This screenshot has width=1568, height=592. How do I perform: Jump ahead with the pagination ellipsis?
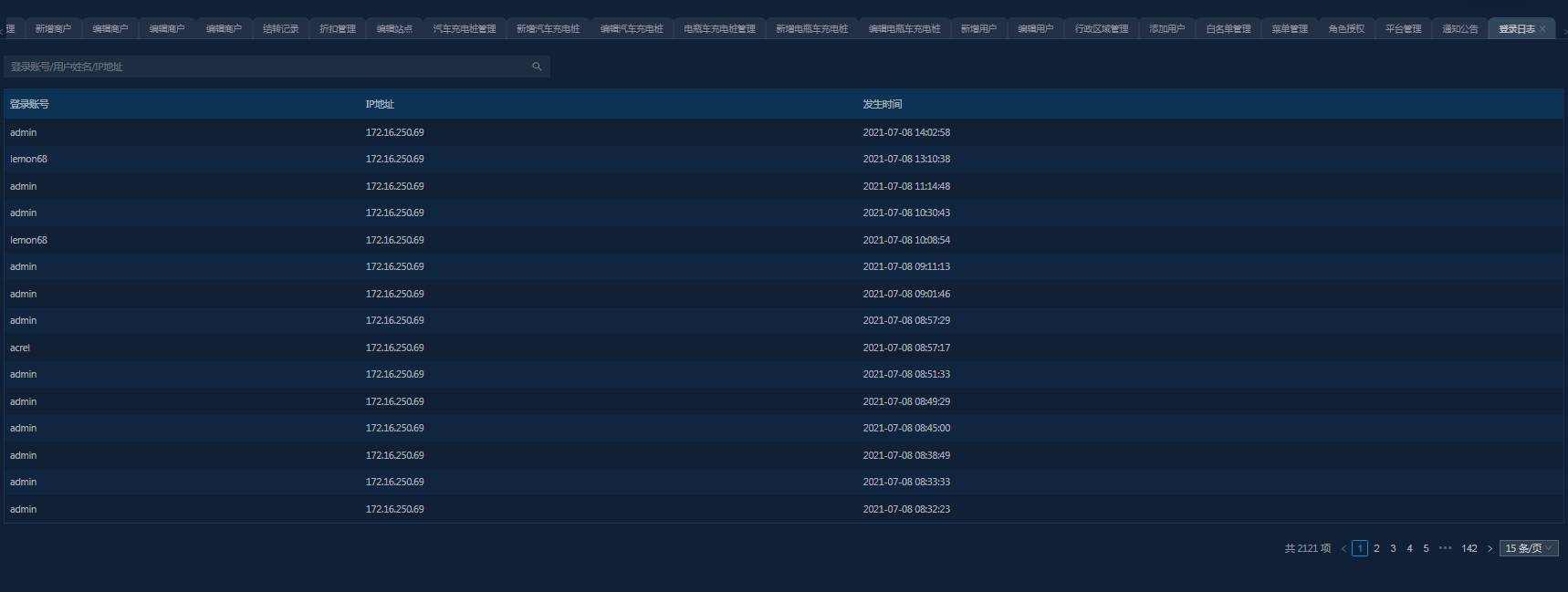click(x=1445, y=548)
